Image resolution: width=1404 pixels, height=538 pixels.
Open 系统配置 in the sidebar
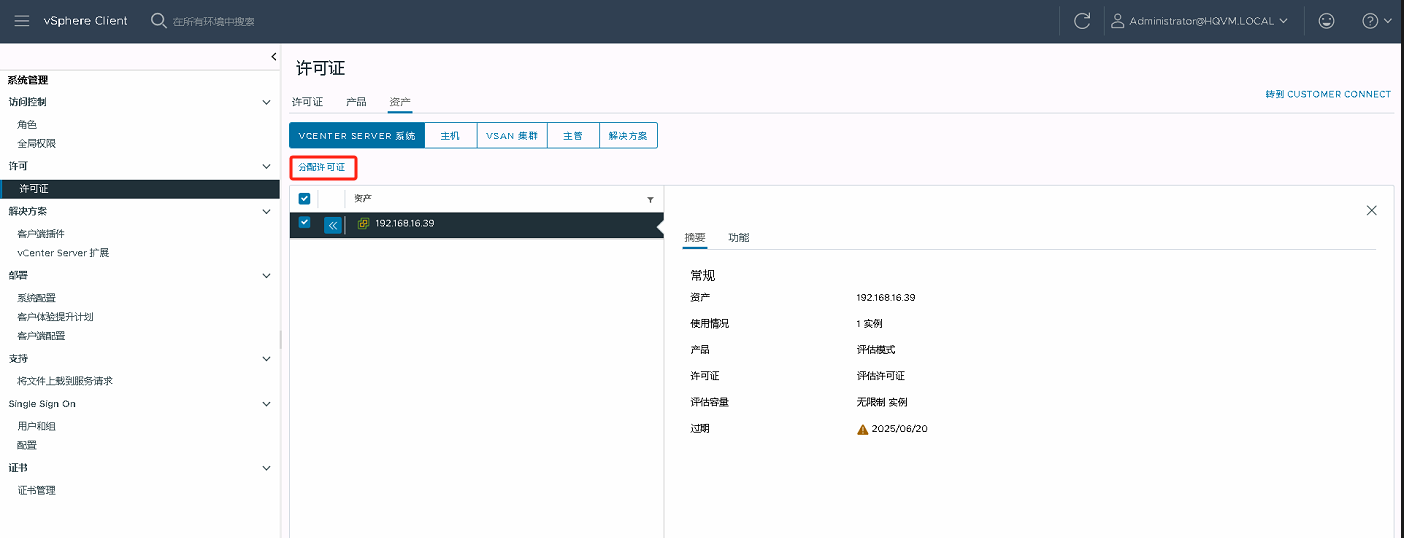coord(36,298)
